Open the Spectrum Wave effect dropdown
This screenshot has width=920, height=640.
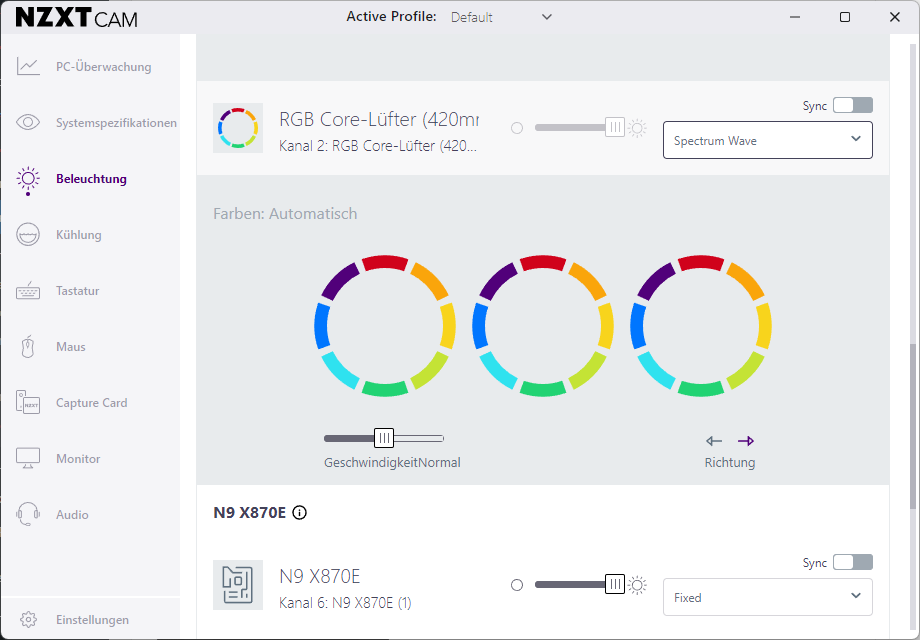tap(767, 141)
